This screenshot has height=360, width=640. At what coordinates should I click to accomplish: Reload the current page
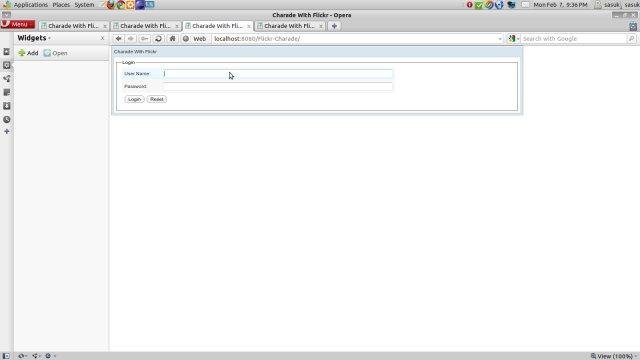(158, 39)
